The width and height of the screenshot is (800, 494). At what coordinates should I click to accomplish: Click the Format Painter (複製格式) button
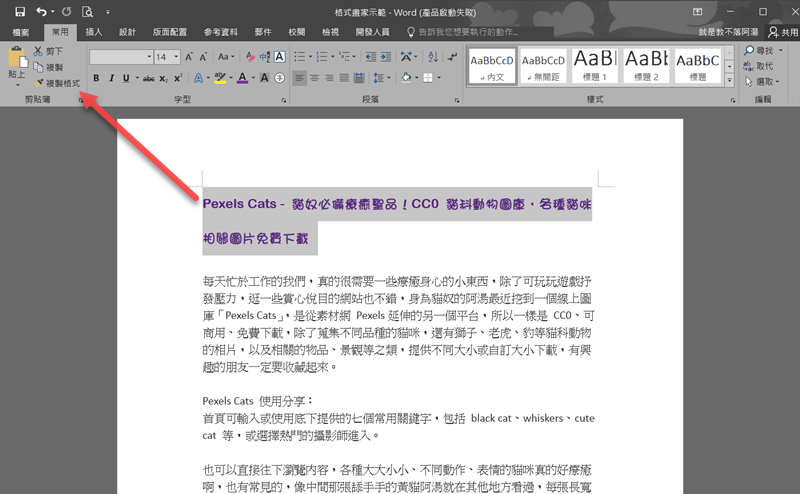(x=57, y=83)
